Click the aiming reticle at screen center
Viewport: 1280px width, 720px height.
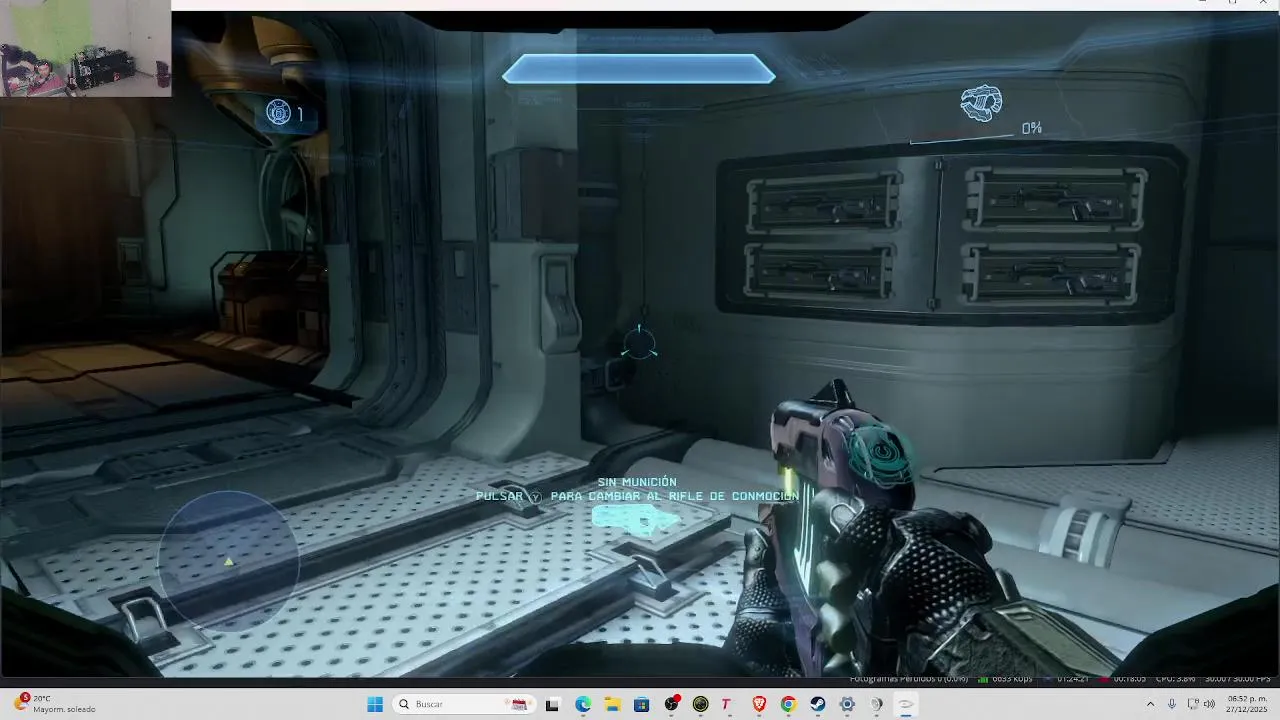pos(639,343)
